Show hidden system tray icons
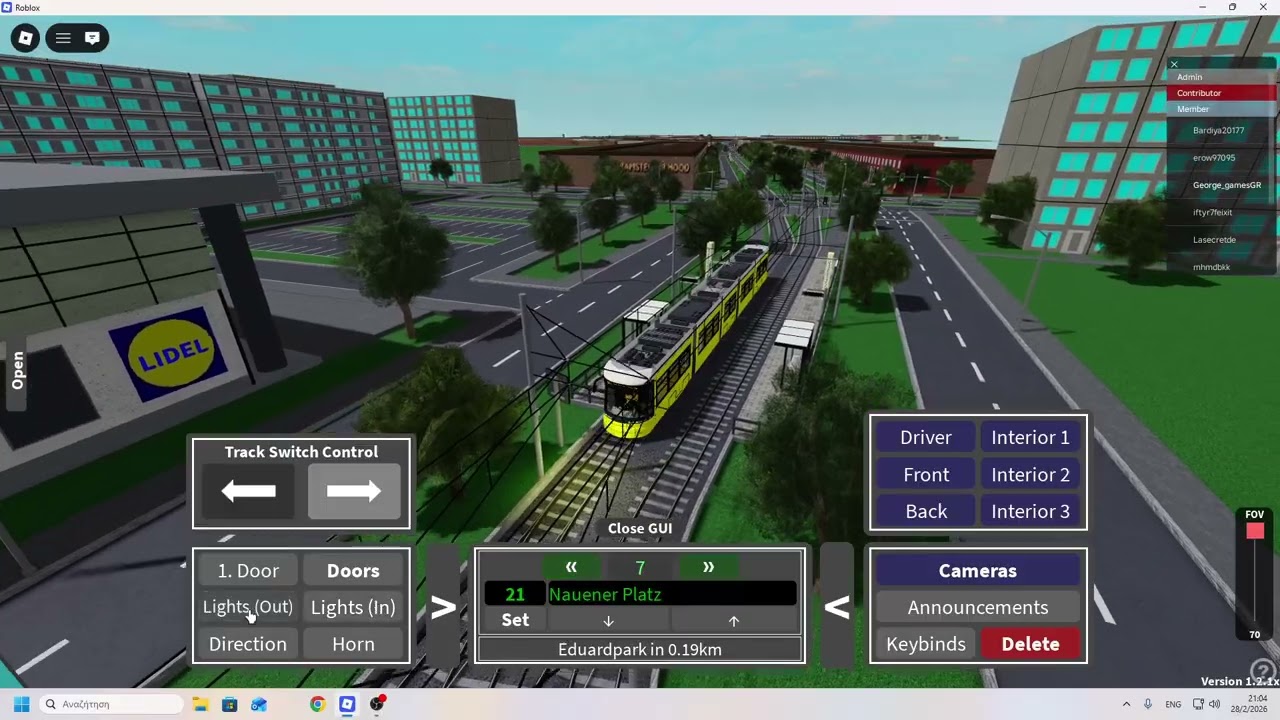This screenshot has width=1280, height=720. pyautogui.click(x=1126, y=704)
